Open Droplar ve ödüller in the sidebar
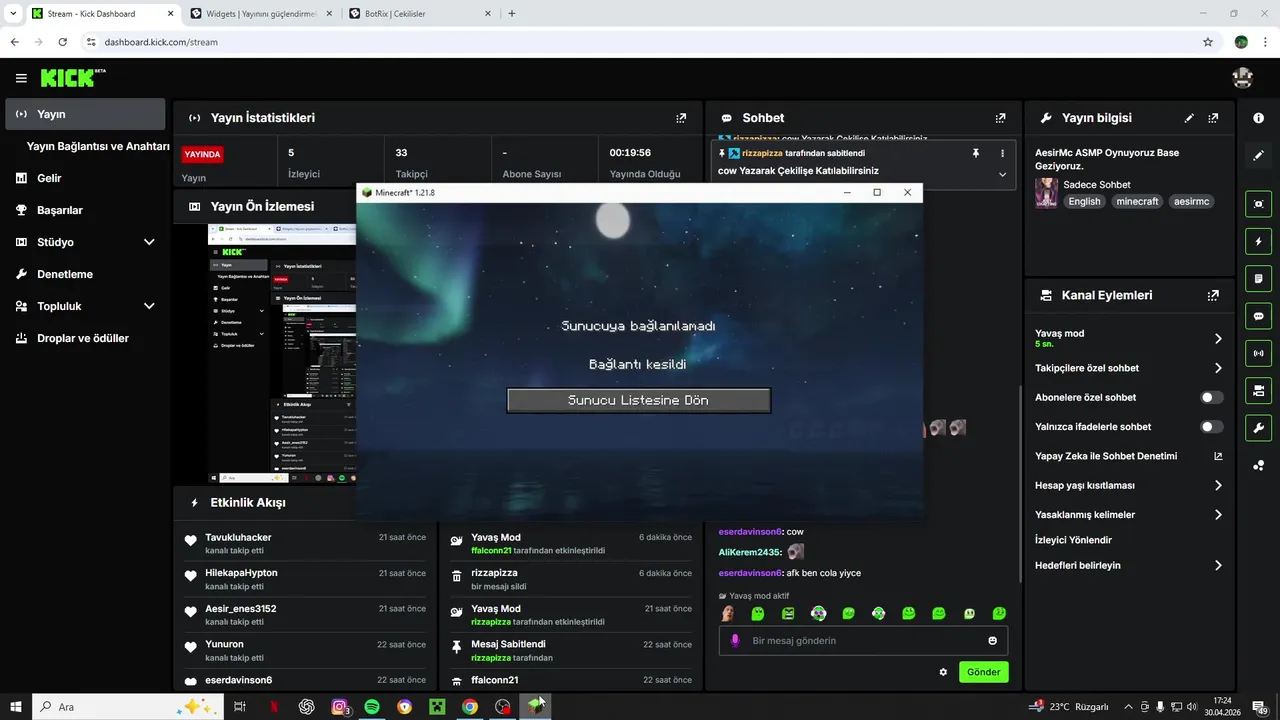This screenshot has height=720, width=1280. coord(85,338)
